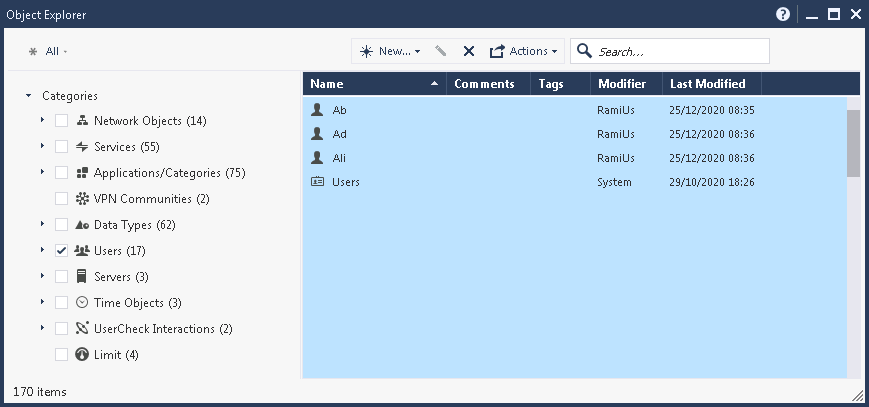Click the Limit category icon
869x407 pixels.
click(82, 355)
